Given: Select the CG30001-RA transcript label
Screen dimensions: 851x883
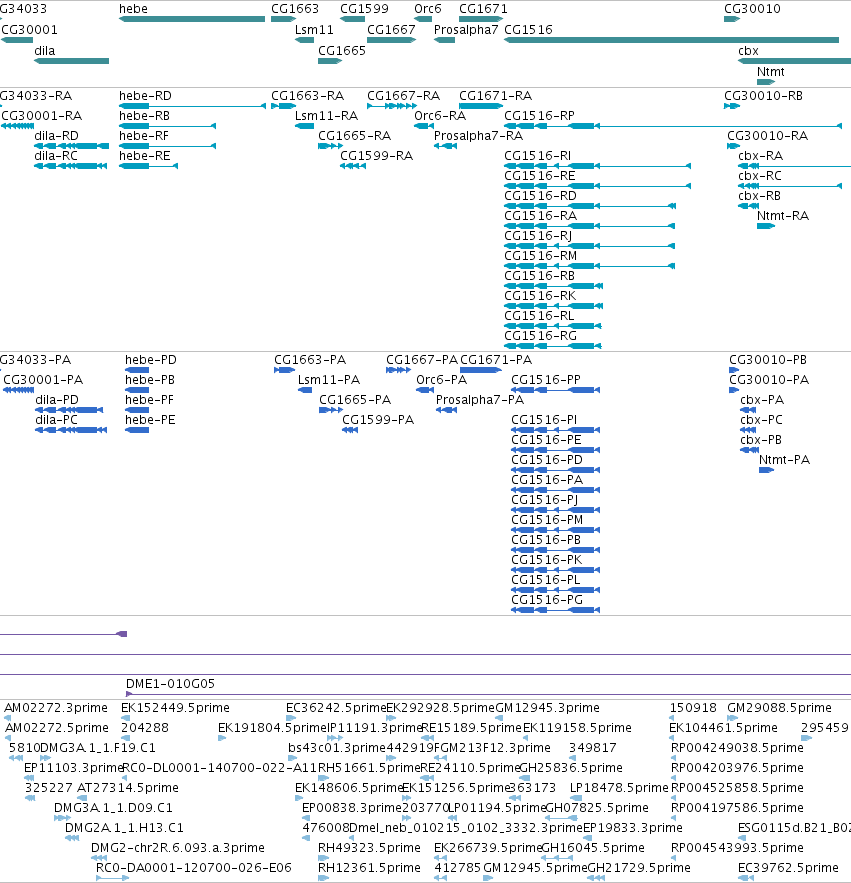Looking at the screenshot, I should point(42,116).
